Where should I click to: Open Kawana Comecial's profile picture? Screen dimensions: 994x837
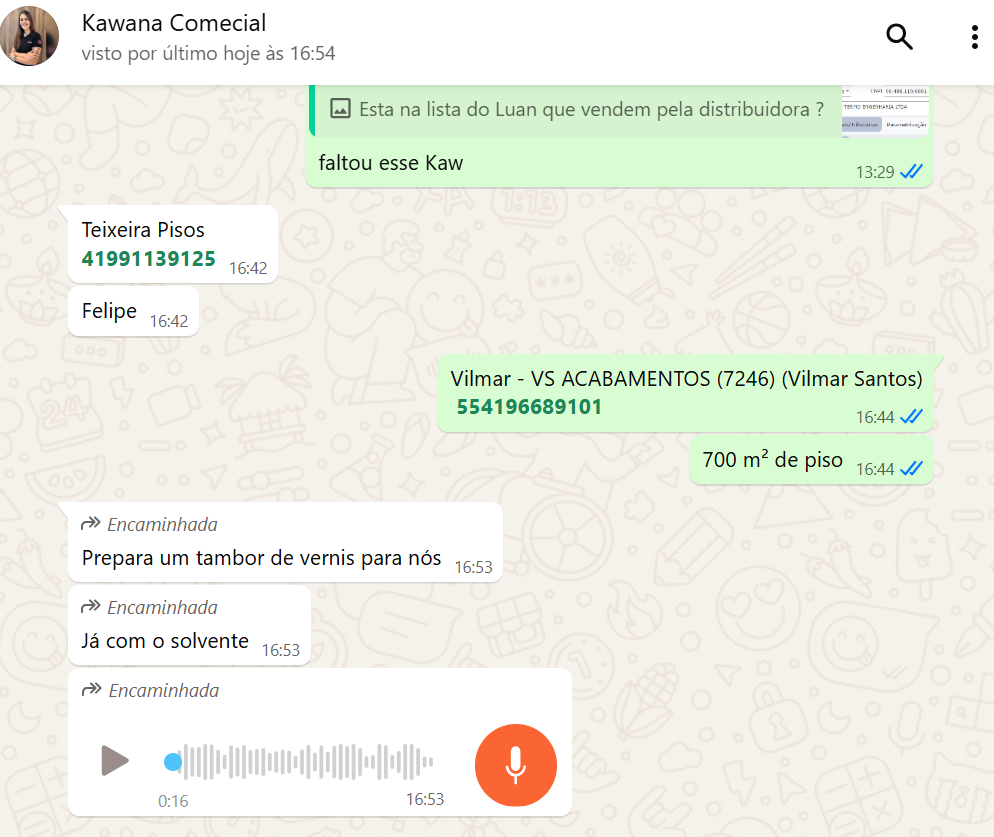(29, 36)
